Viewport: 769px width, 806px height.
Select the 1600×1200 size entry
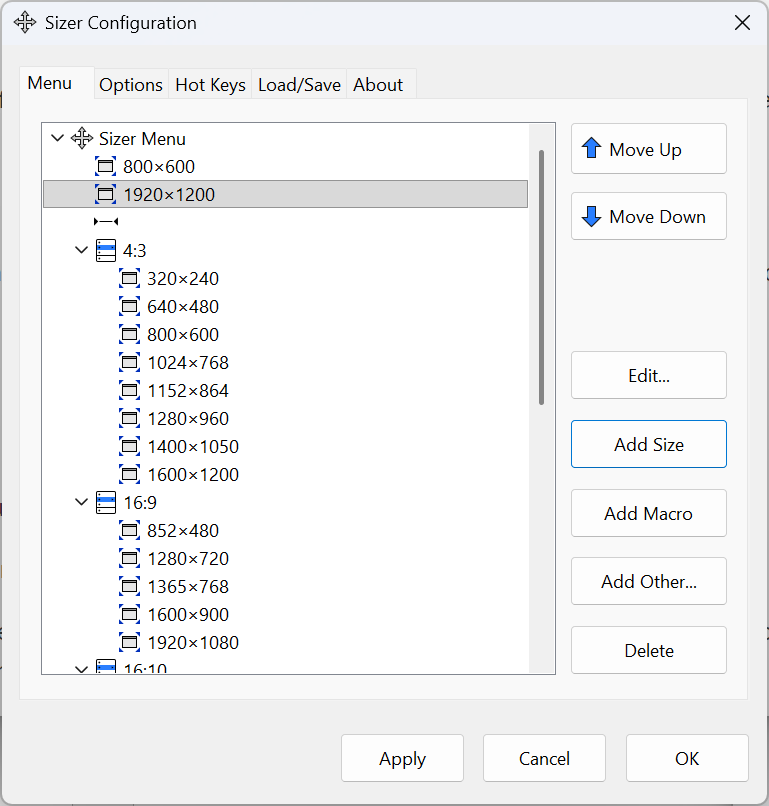193,474
